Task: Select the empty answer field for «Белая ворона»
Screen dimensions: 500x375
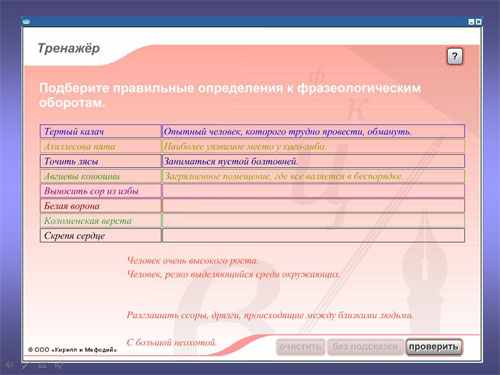Action: tap(313, 206)
